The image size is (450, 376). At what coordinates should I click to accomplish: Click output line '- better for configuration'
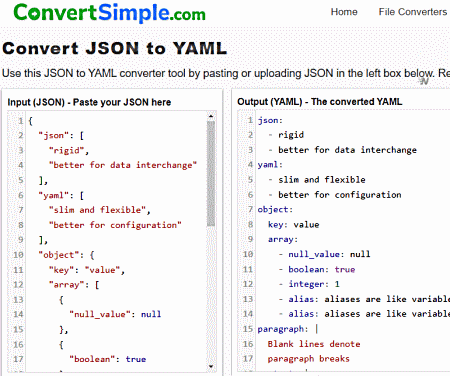coord(335,195)
